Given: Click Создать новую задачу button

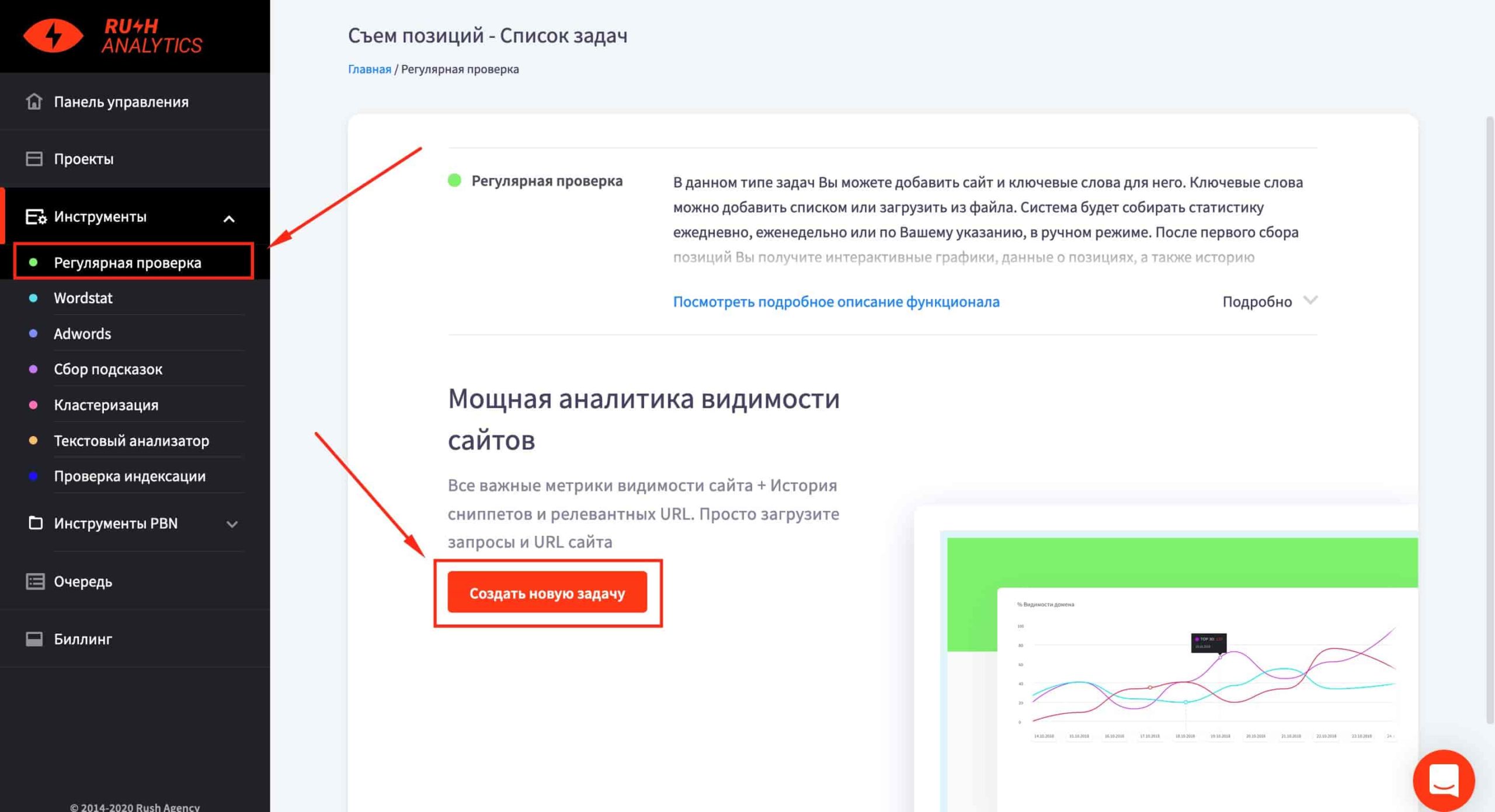Looking at the screenshot, I should (x=547, y=593).
